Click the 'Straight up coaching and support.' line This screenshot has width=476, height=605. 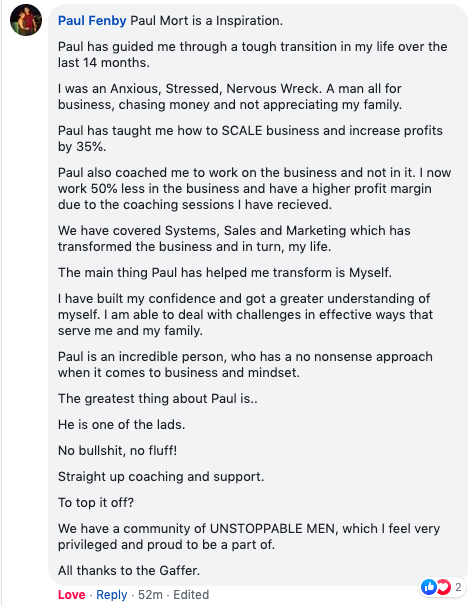(x=161, y=477)
